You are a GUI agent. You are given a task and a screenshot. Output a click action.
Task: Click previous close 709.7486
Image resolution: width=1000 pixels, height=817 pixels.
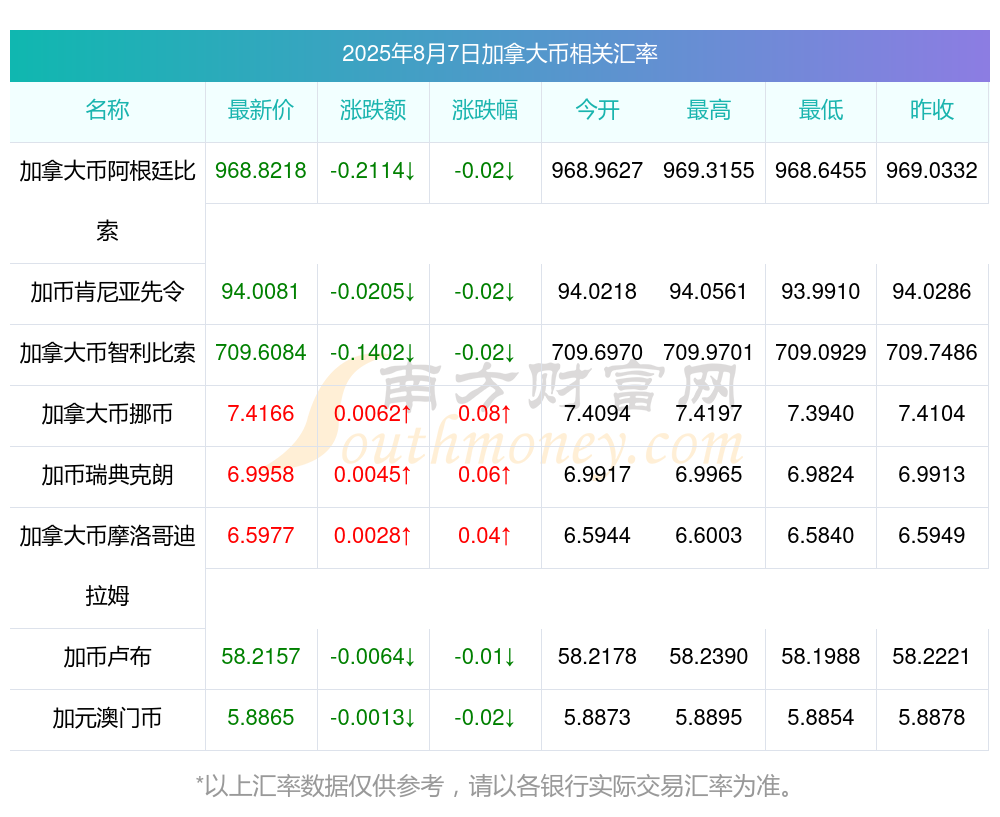932,352
